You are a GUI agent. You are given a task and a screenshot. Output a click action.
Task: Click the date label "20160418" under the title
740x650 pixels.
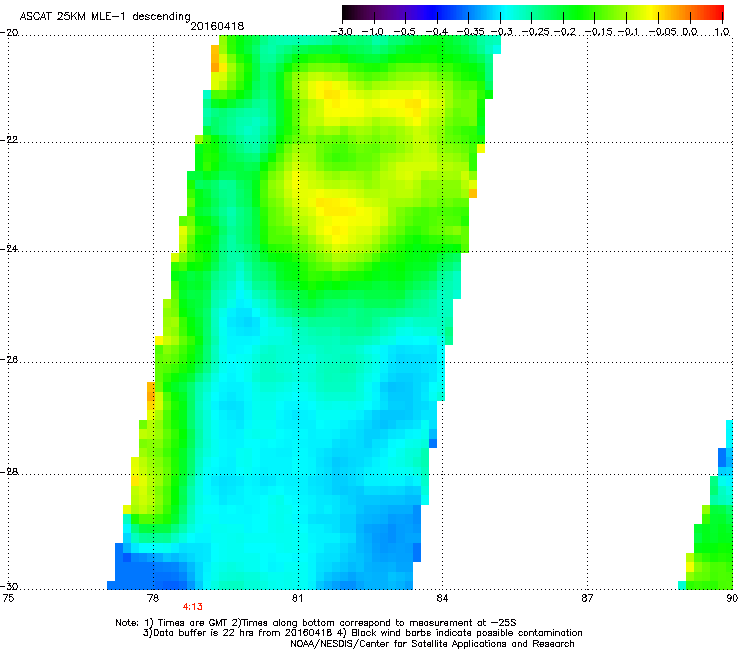coord(217,26)
